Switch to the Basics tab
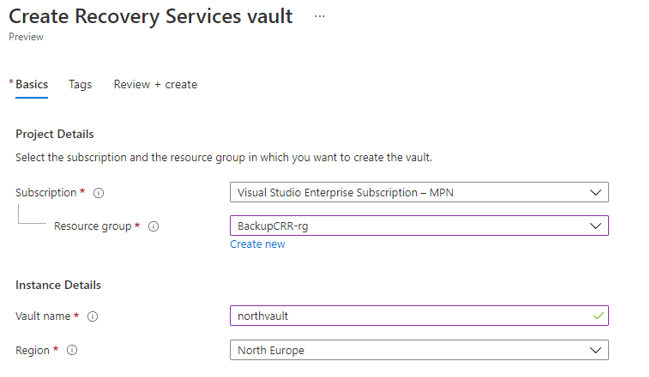Image resolution: width=649 pixels, height=377 pixels. click(x=31, y=84)
